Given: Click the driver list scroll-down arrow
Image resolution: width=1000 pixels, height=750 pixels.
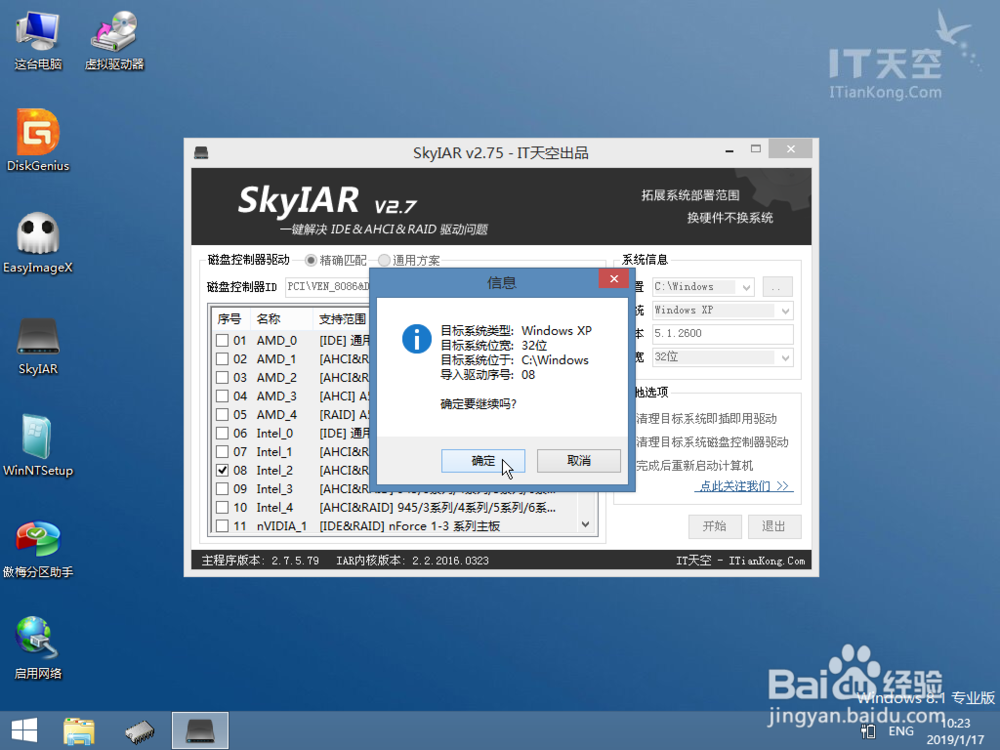Looking at the screenshot, I should 585,524.
